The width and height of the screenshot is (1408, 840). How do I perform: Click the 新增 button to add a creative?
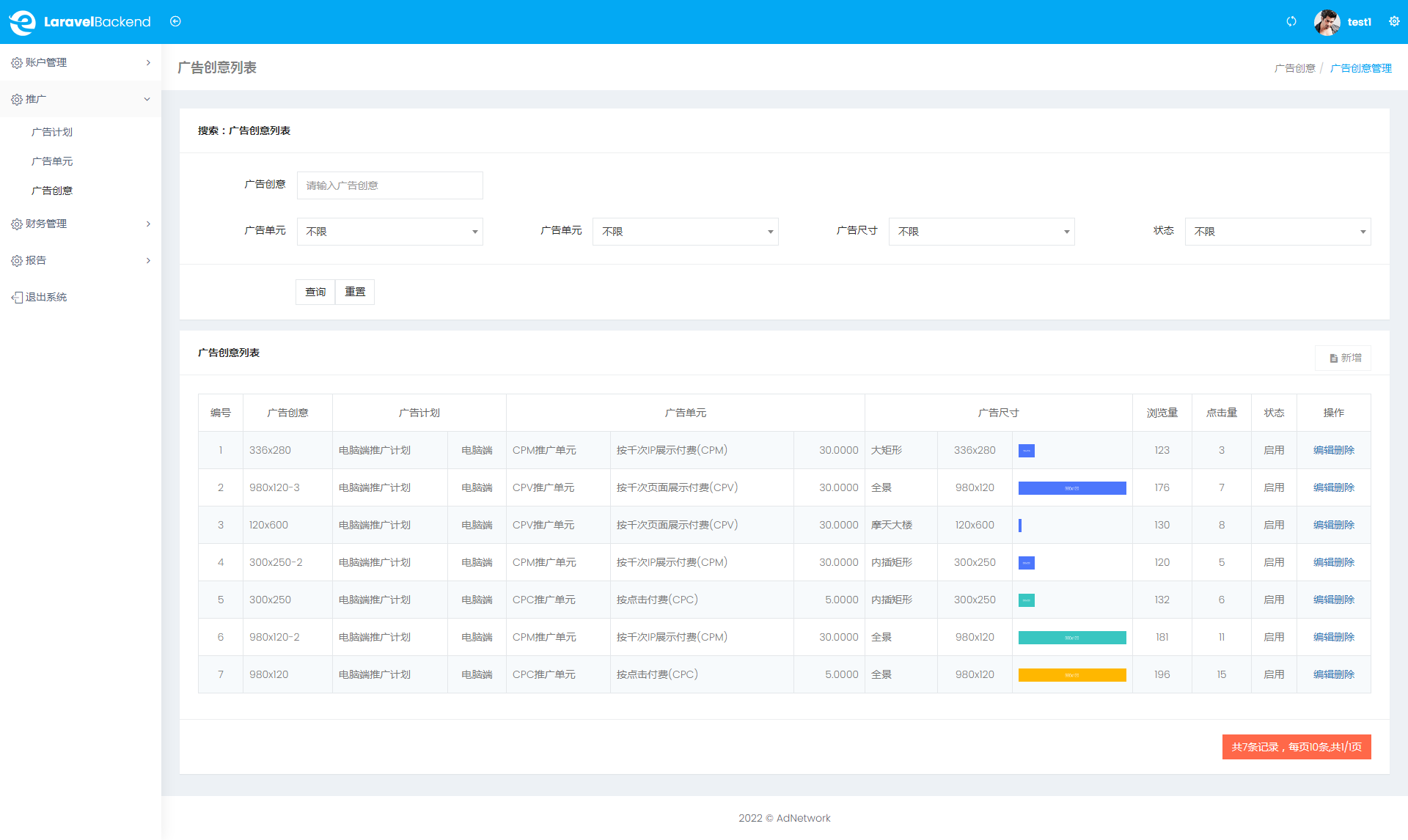click(1344, 358)
